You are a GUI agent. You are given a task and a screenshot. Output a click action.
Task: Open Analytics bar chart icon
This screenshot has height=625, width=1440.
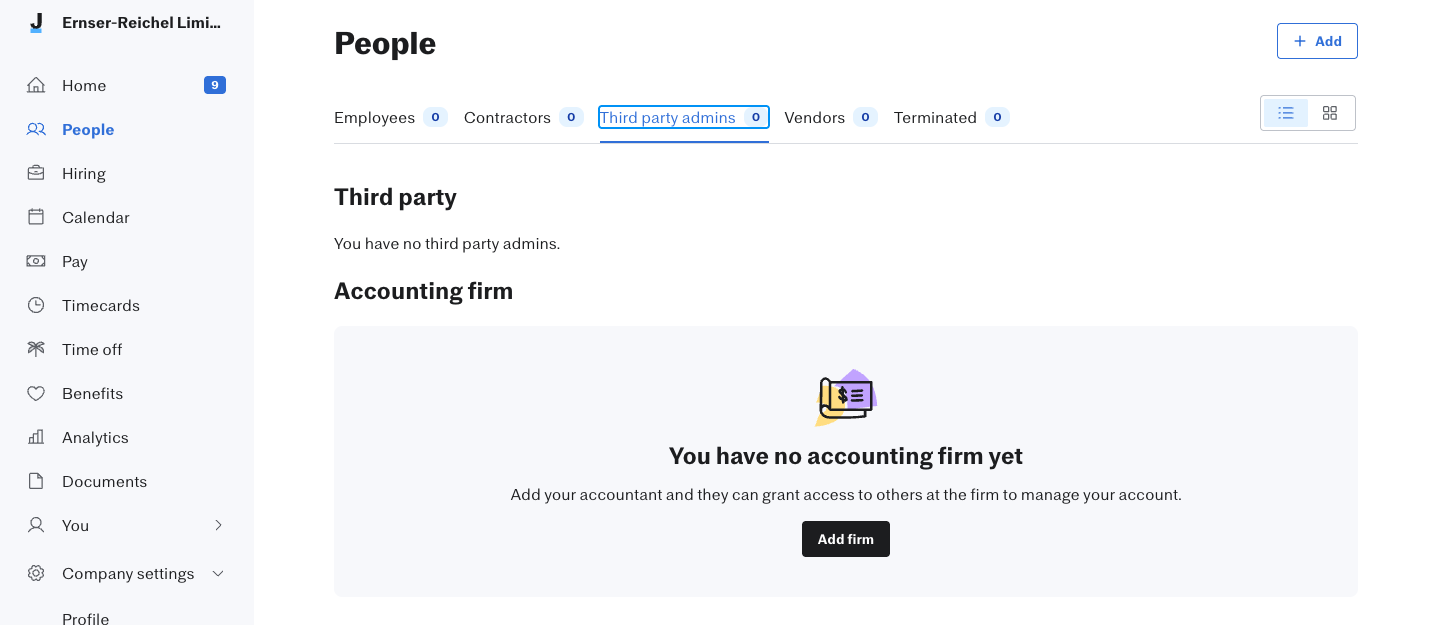[x=36, y=437]
